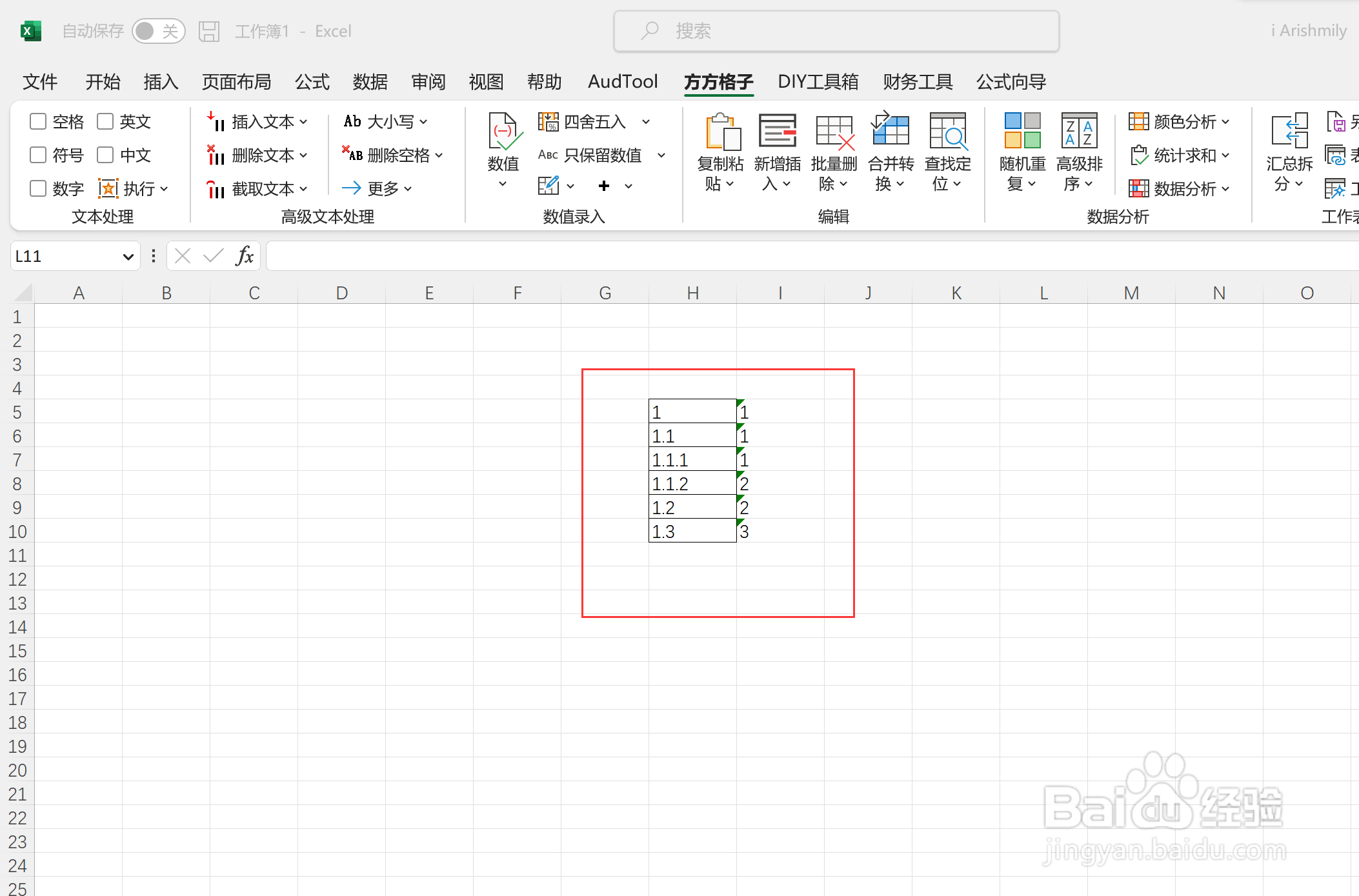Click the formula bar options dots
The height and width of the screenshot is (896, 1359).
(x=154, y=256)
